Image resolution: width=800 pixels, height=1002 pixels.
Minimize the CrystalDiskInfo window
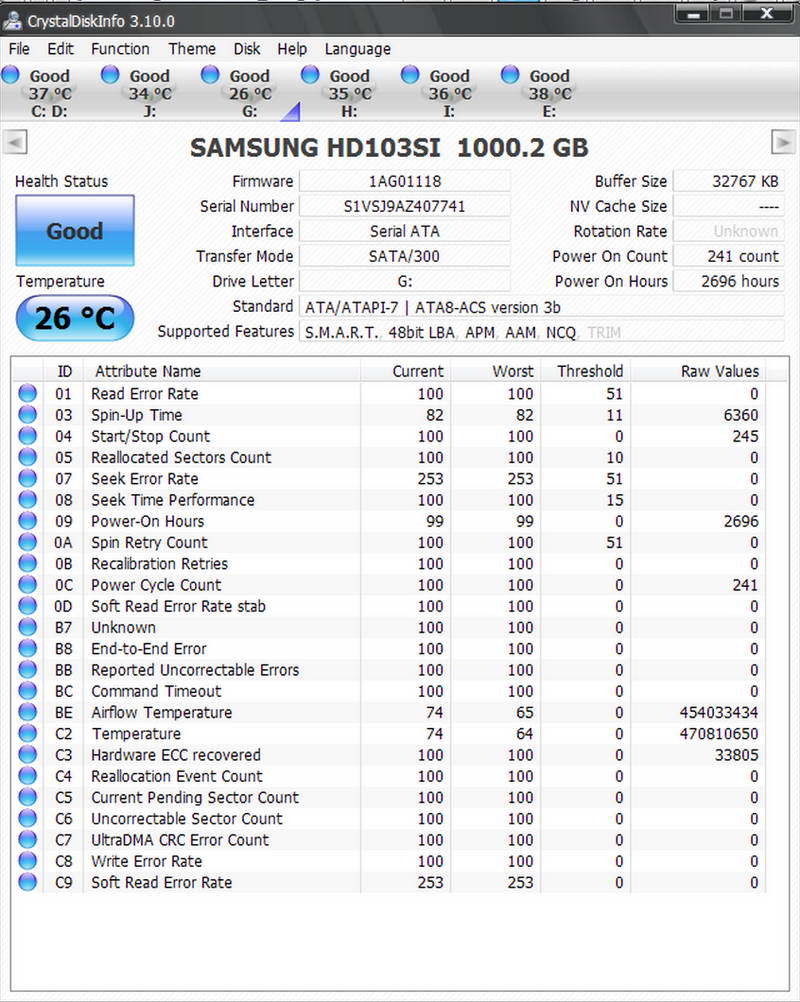[x=695, y=15]
